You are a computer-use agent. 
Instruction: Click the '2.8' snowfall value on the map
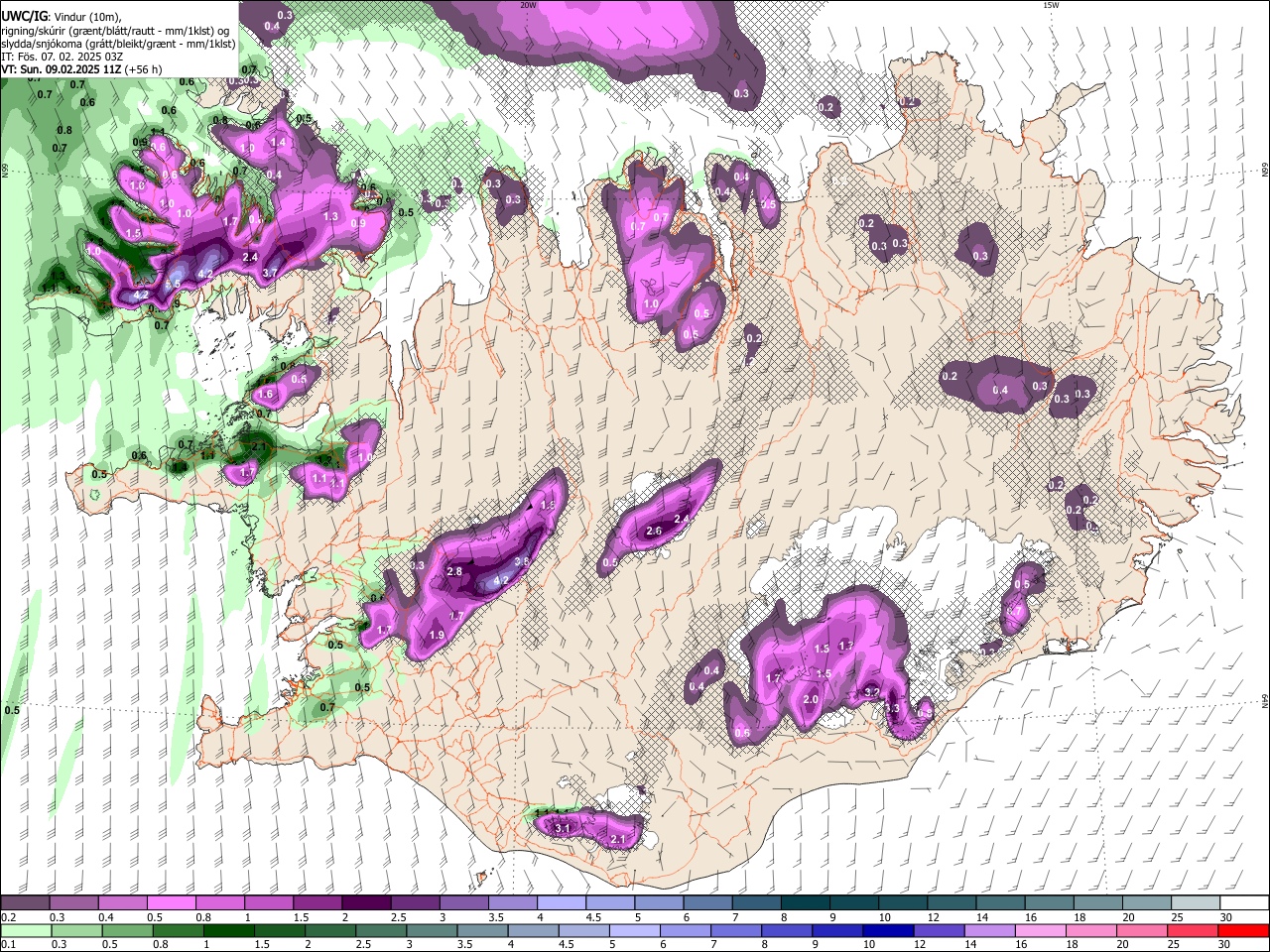455,571
